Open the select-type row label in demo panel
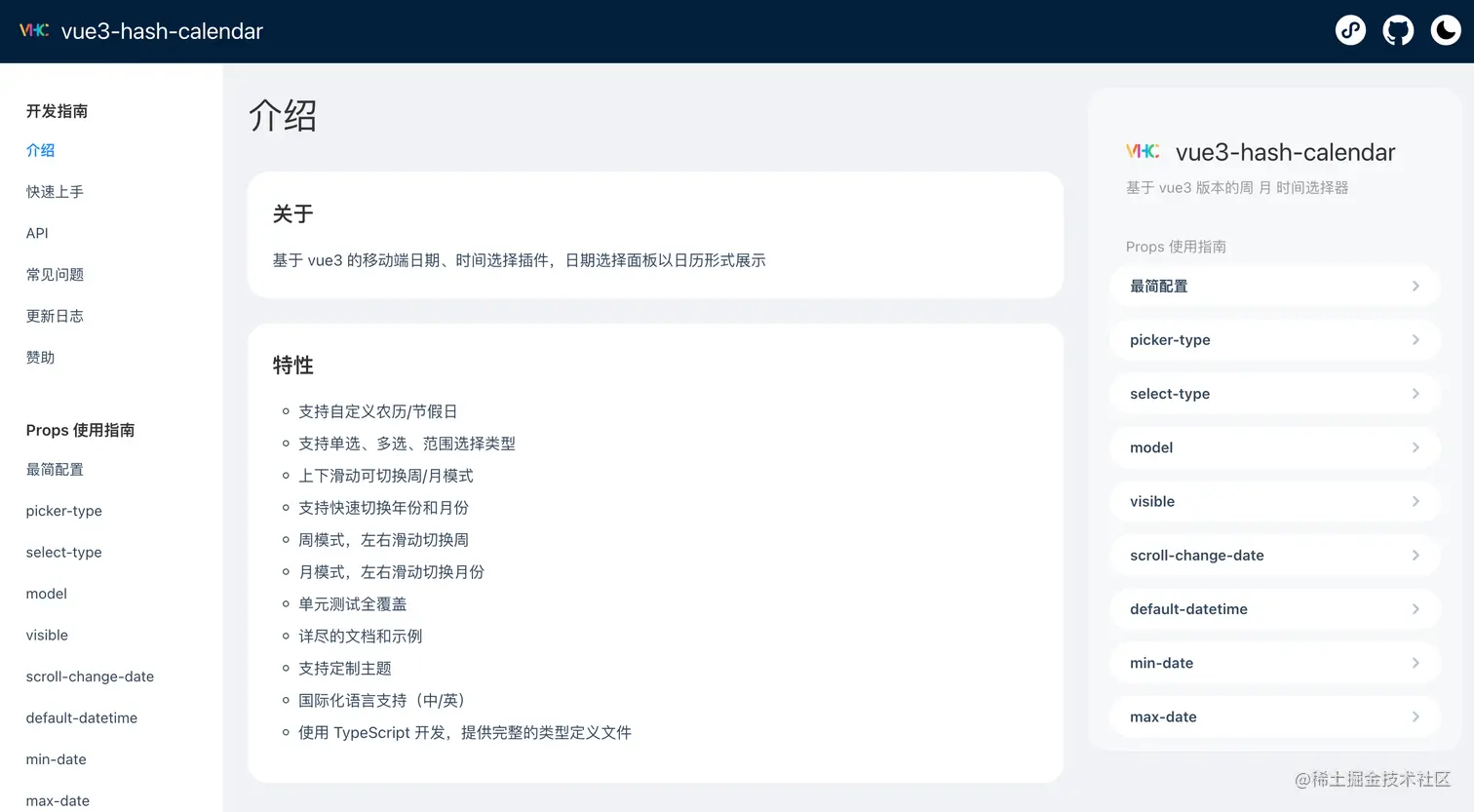 1170,394
